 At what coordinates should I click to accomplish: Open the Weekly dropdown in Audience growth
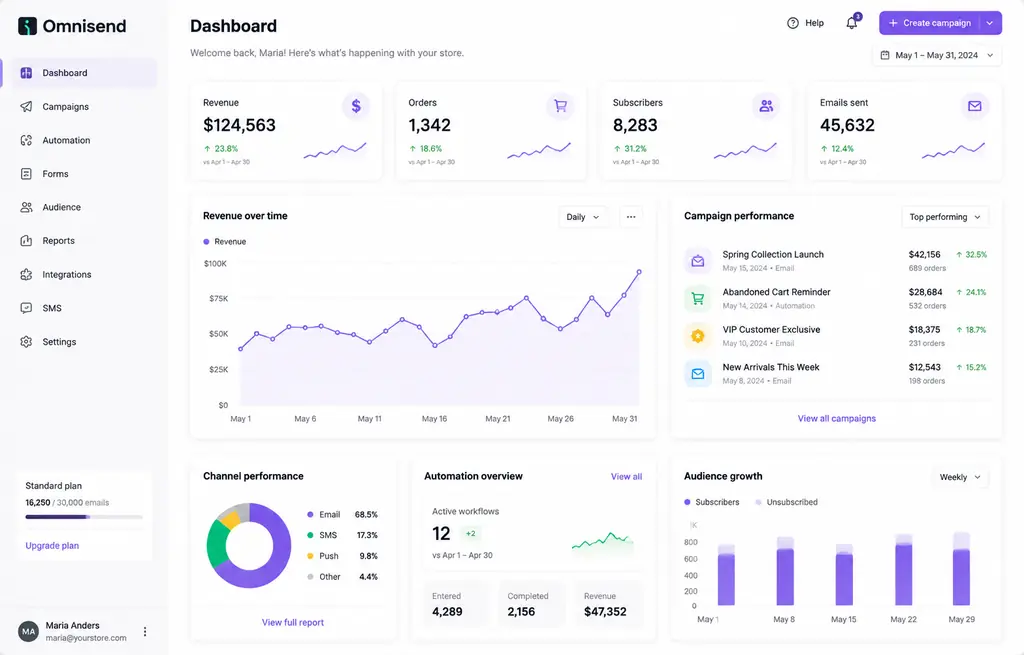[960, 477]
